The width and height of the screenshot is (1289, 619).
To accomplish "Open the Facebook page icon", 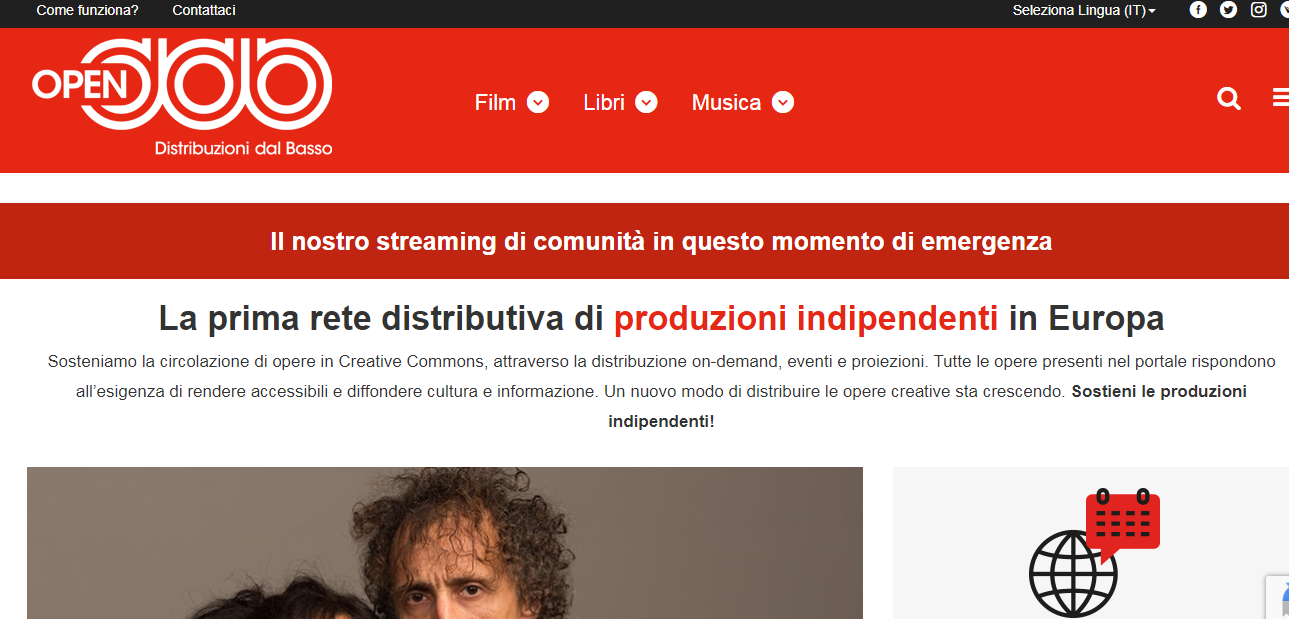I will pos(1198,10).
